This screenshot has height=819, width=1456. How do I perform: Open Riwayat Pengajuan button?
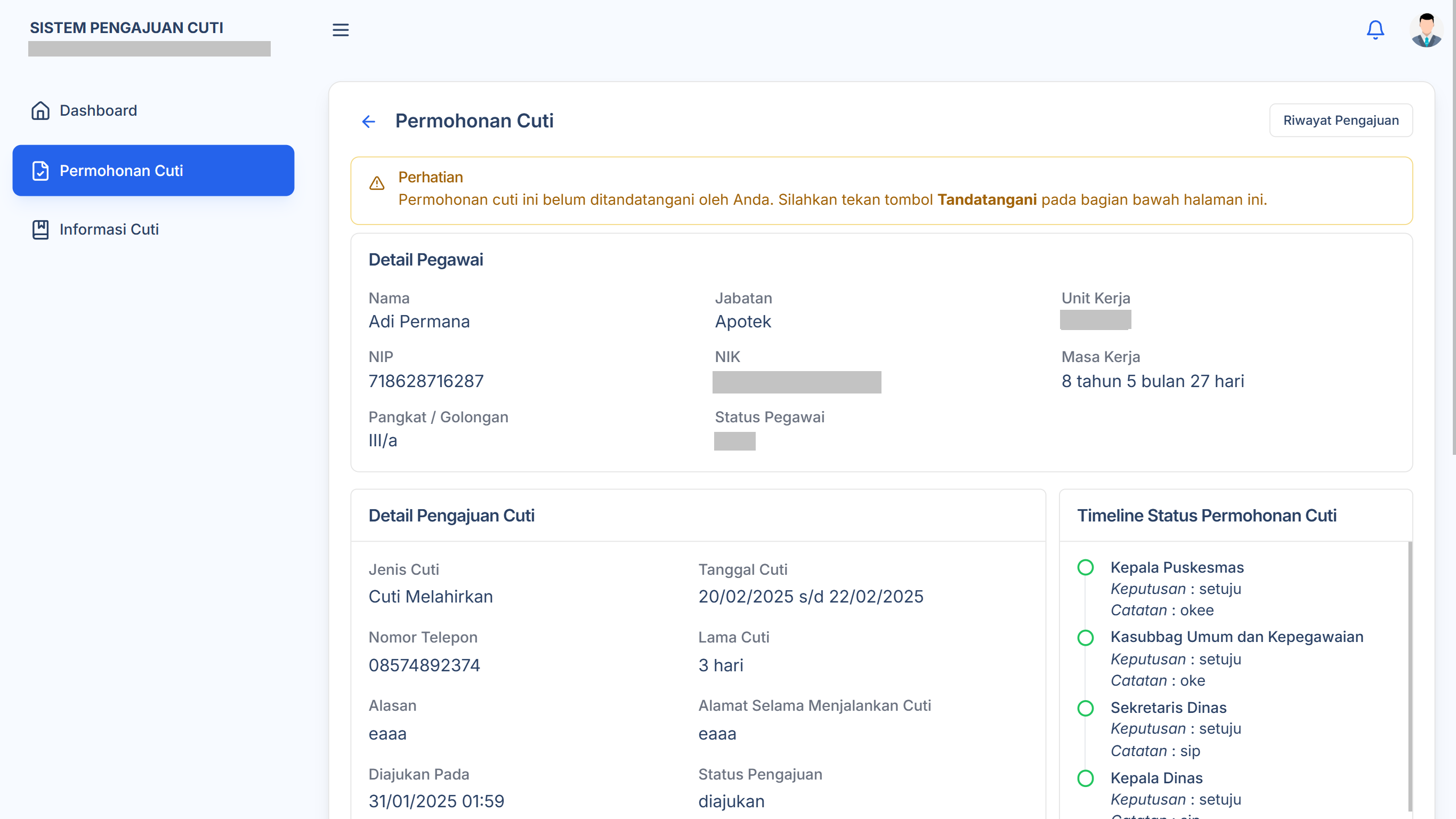pos(1340,120)
